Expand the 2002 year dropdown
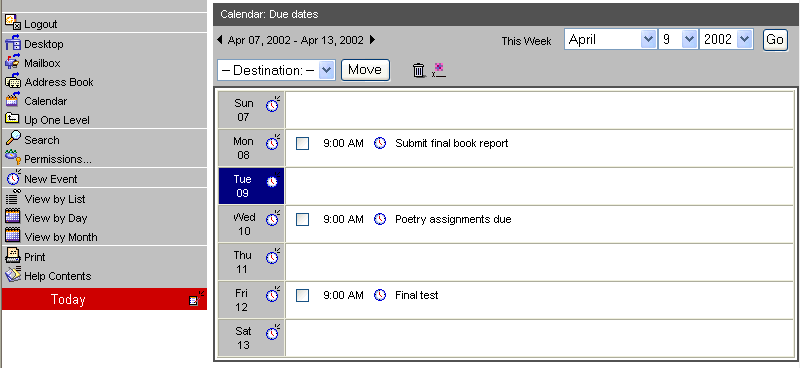 (x=726, y=39)
